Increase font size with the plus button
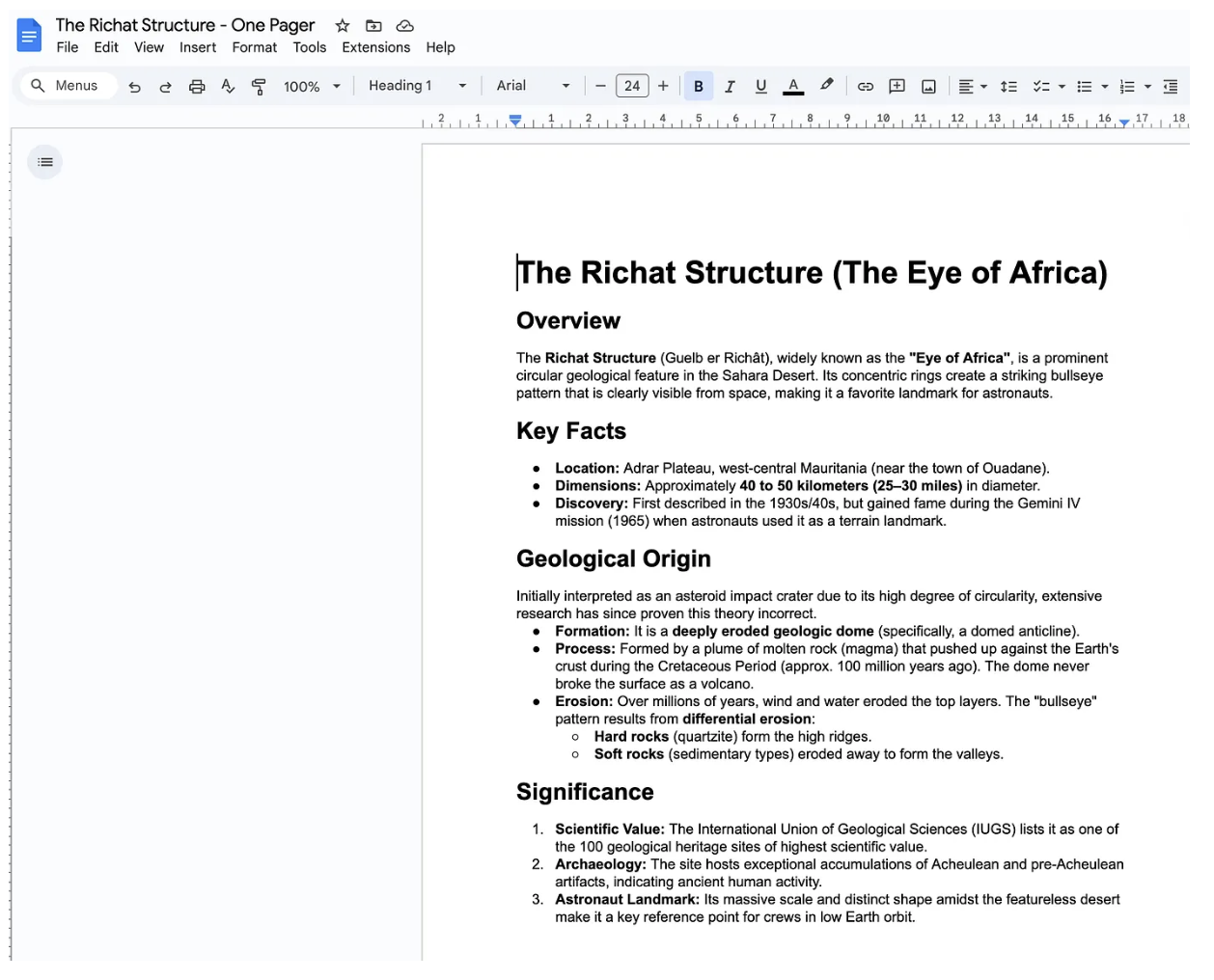 coord(663,86)
